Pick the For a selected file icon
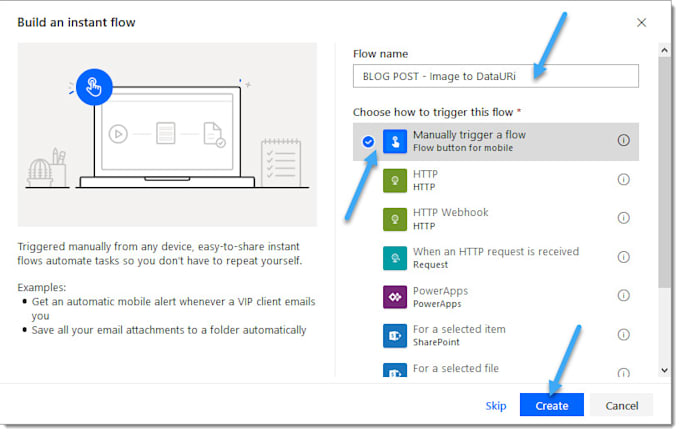The height and width of the screenshot is (433, 680). (395, 370)
